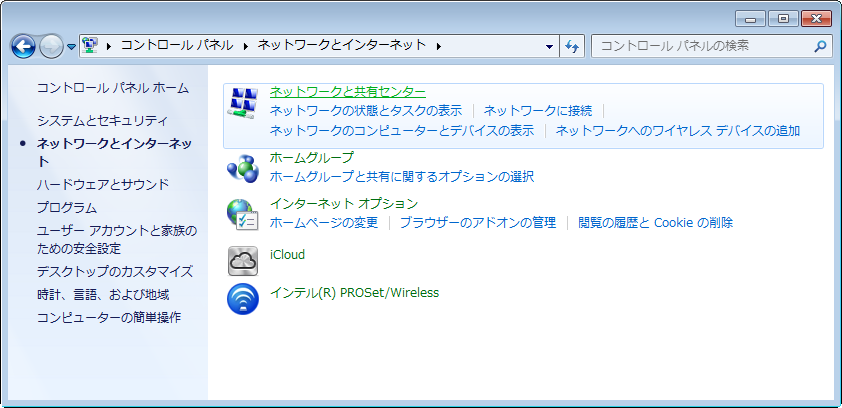Maximize the Control Panel window
The image size is (842, 408).
(x=783, y=19)
